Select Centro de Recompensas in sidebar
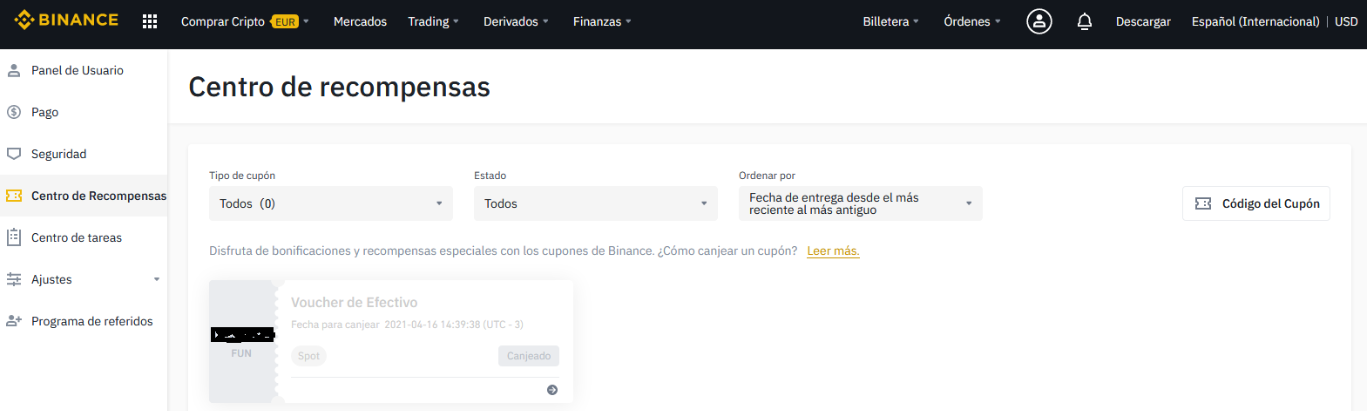The width and height of the screenshot is (1367, 411). tap(84, 196)
